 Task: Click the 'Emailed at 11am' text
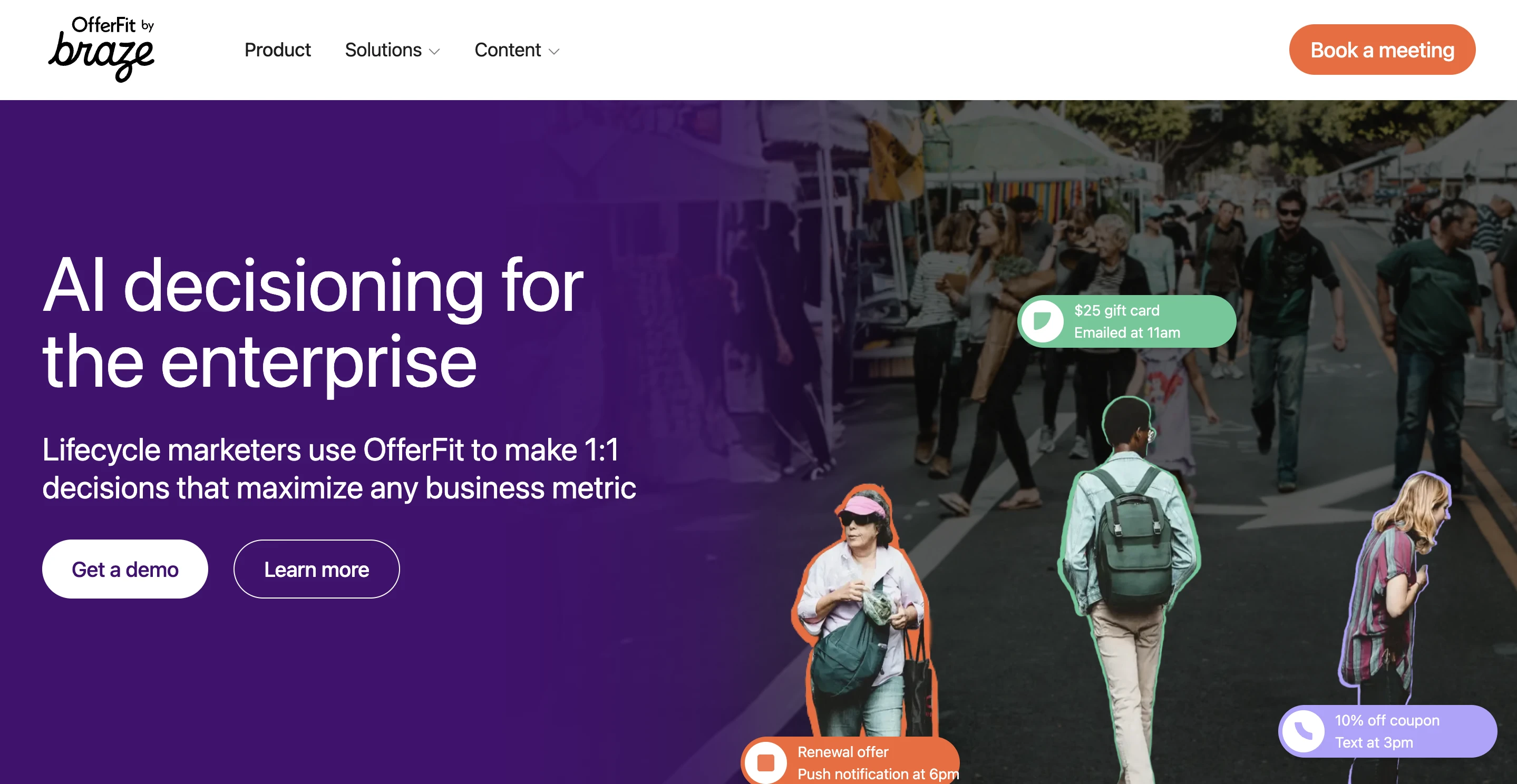(x=1127, y=332)
